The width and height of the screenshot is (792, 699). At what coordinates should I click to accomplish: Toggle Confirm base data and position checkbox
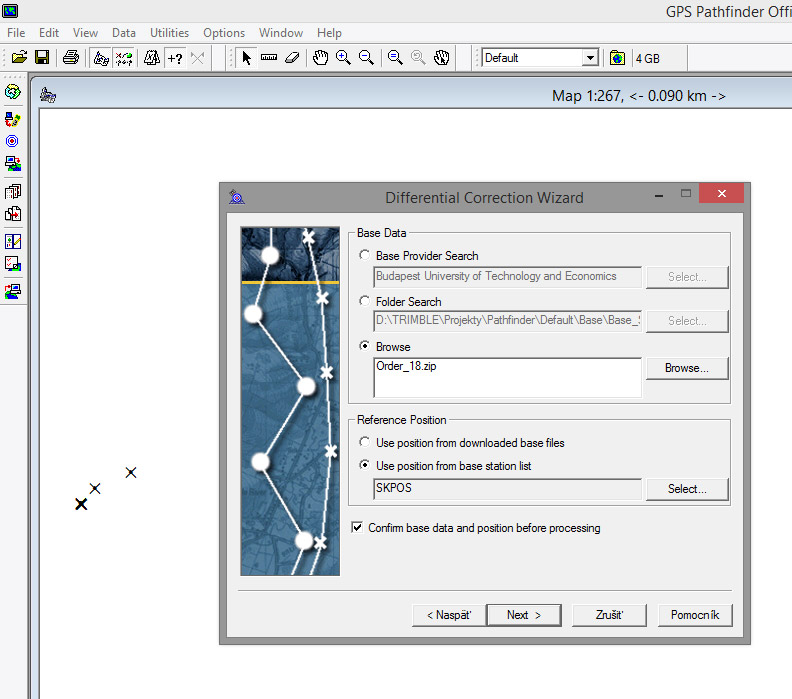[x=357, y=528]
